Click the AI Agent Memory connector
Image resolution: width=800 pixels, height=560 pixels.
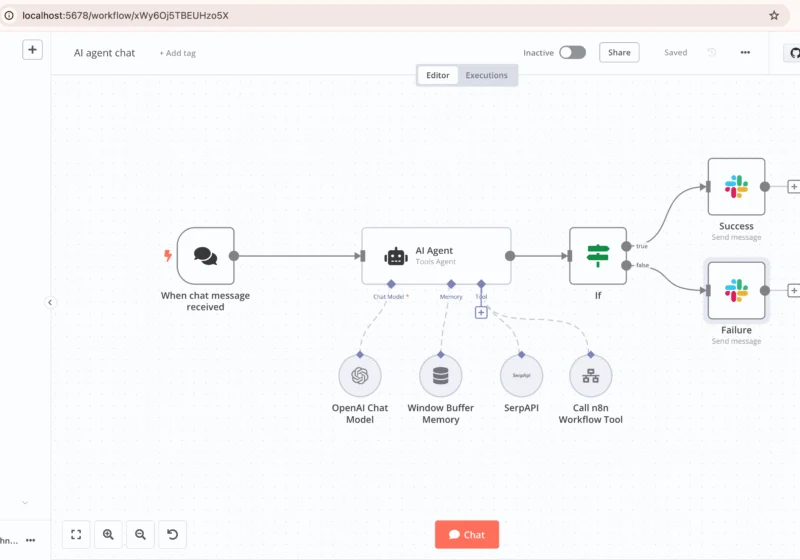coord(451,284)
